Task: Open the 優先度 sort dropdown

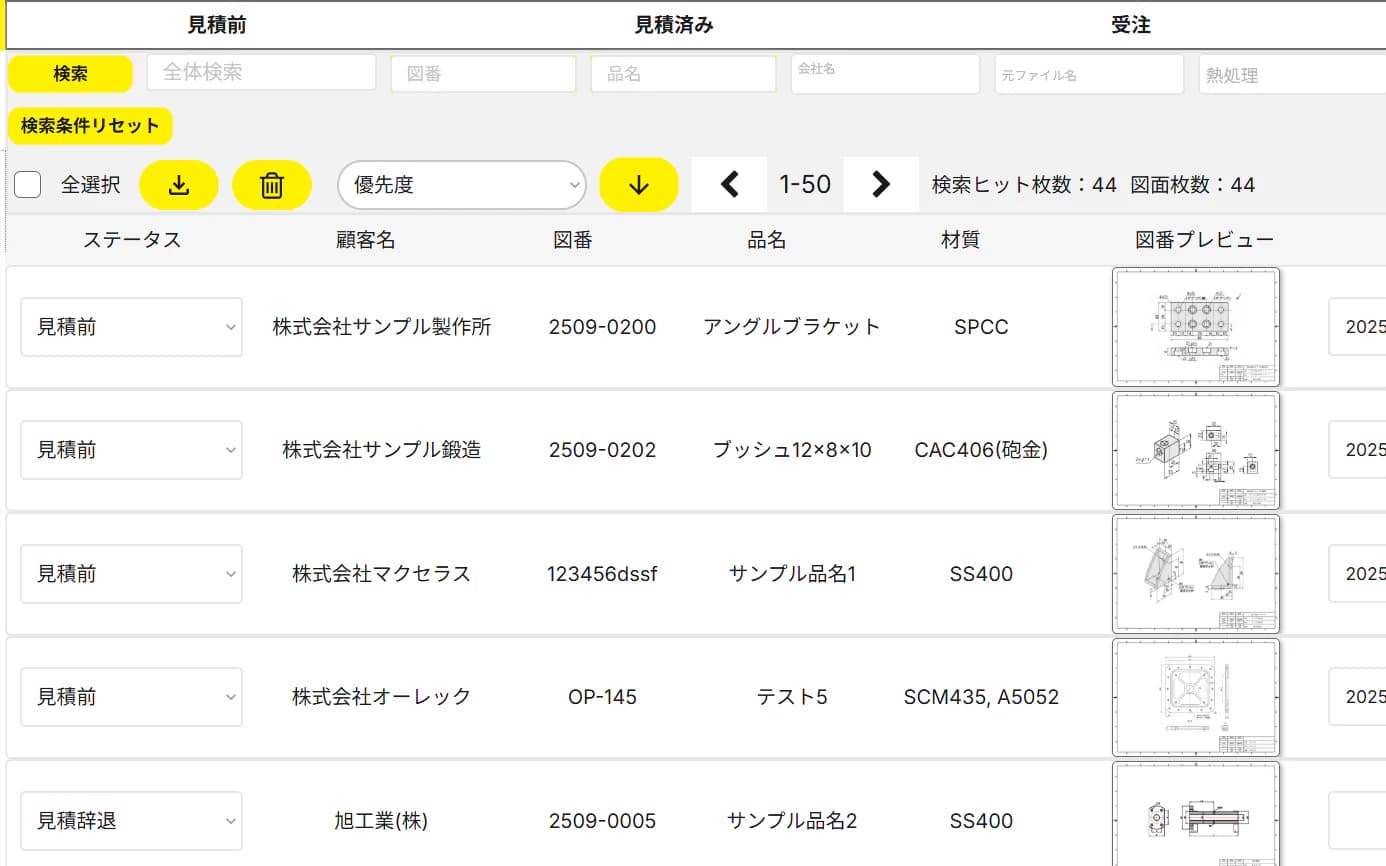Action: click(462, 185)
